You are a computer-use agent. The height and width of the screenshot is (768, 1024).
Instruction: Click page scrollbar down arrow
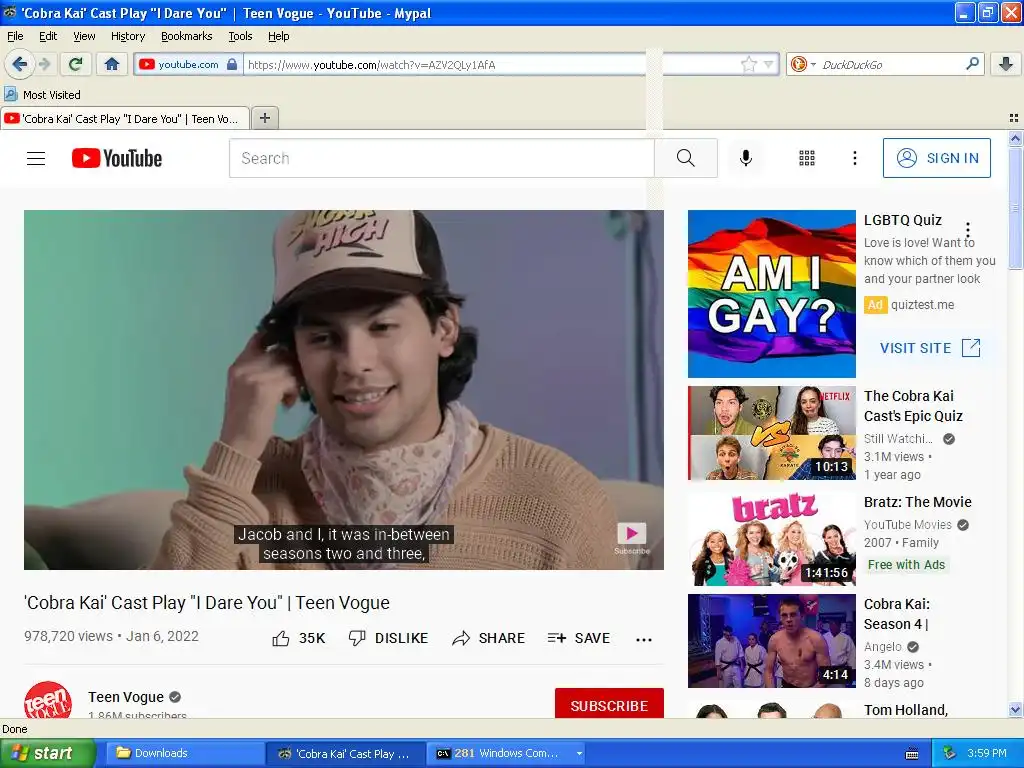1015,709
